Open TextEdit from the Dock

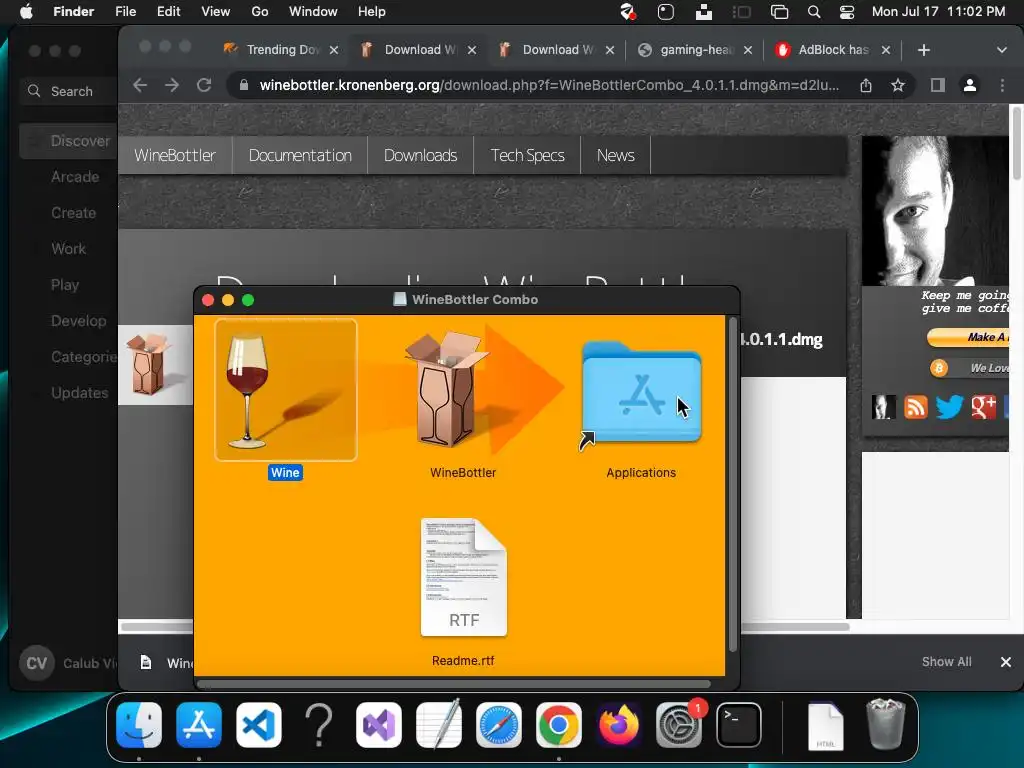click(439, 725)
